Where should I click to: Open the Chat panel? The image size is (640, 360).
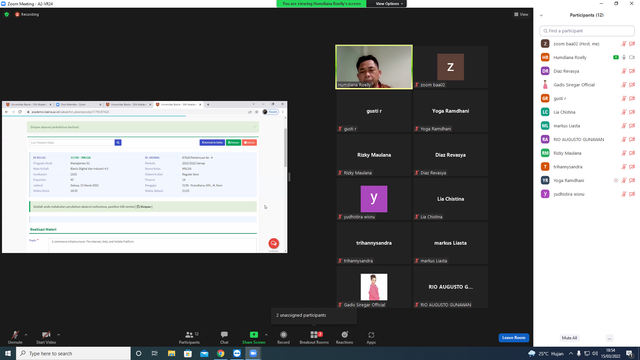coord(224,337)
